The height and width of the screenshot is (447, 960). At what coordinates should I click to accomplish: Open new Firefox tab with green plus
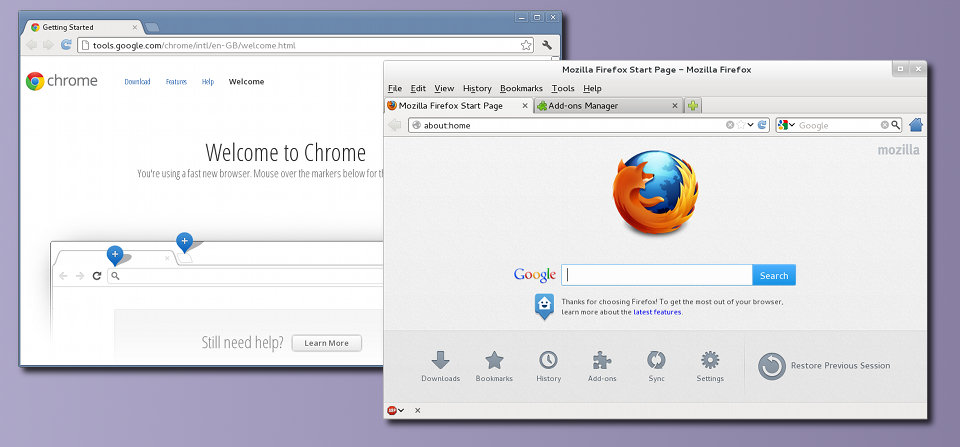692,105
